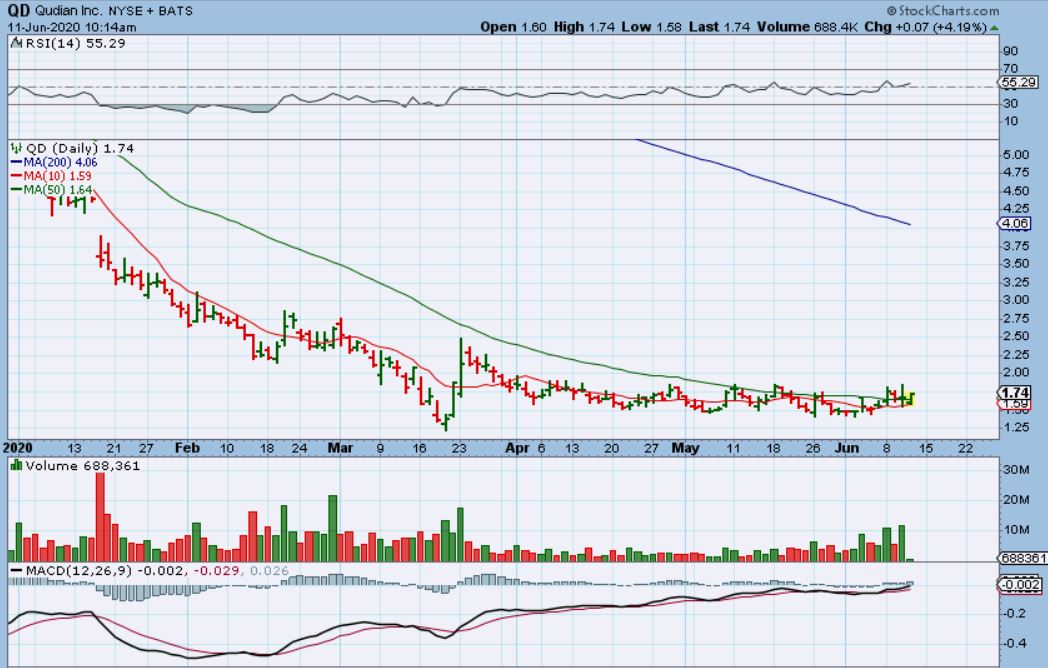Select the green MA(50) legend line marker

pyautogui.click(x=16, y=188)
